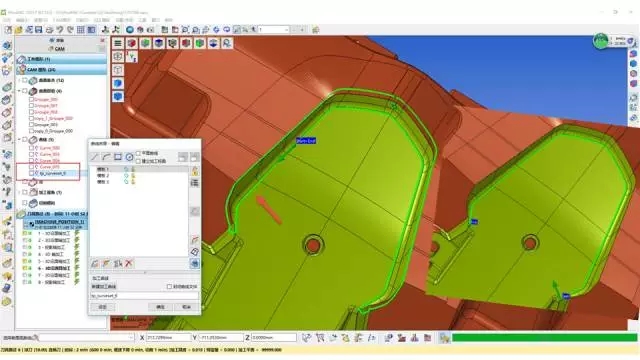Screen dimensions: 640x360
Task: Check the Groupe_003 box in the tree
Action: (32, 124)
